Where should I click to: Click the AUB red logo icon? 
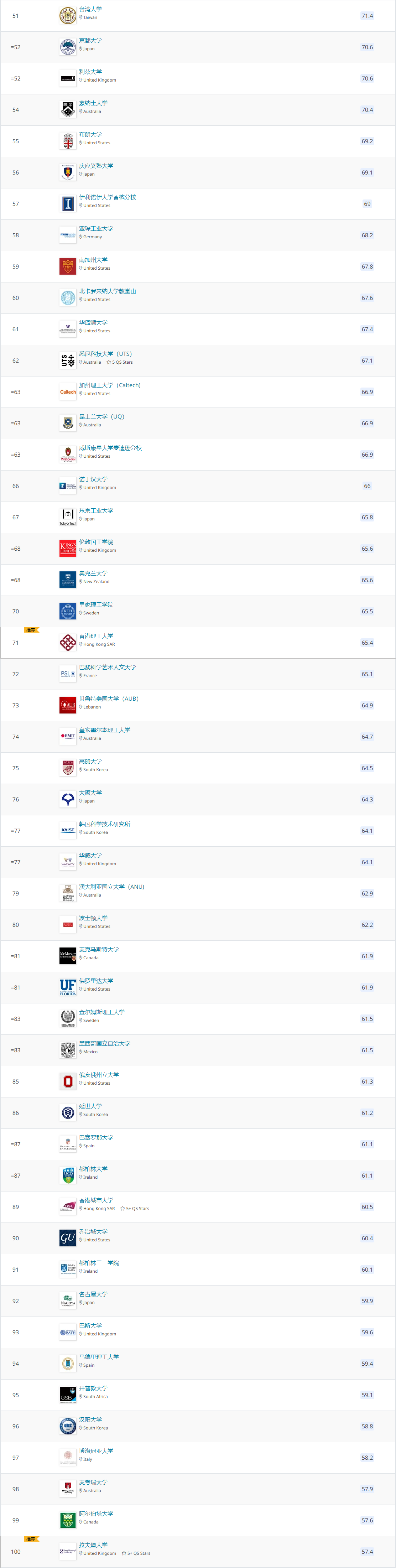[68, 706]
